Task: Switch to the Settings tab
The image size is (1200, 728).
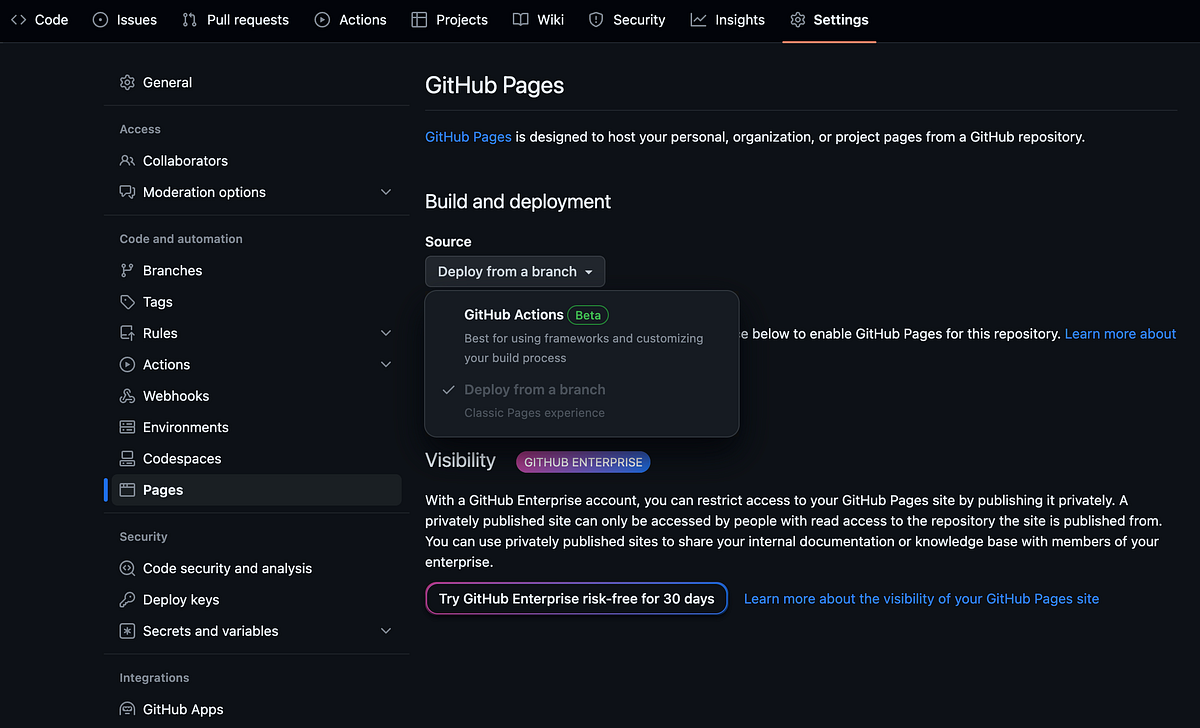Action: tap(829, 19)
